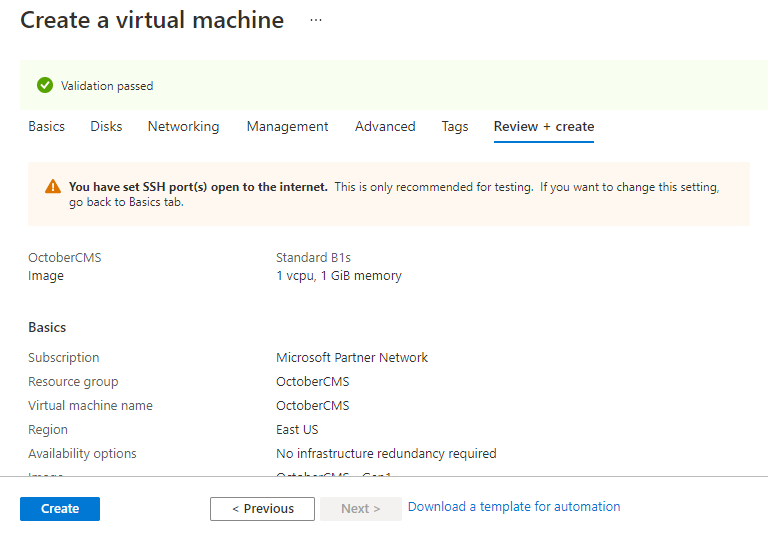Open the Disks tab
The width and height of the screenshot is (768, 536).
point(106,127)
